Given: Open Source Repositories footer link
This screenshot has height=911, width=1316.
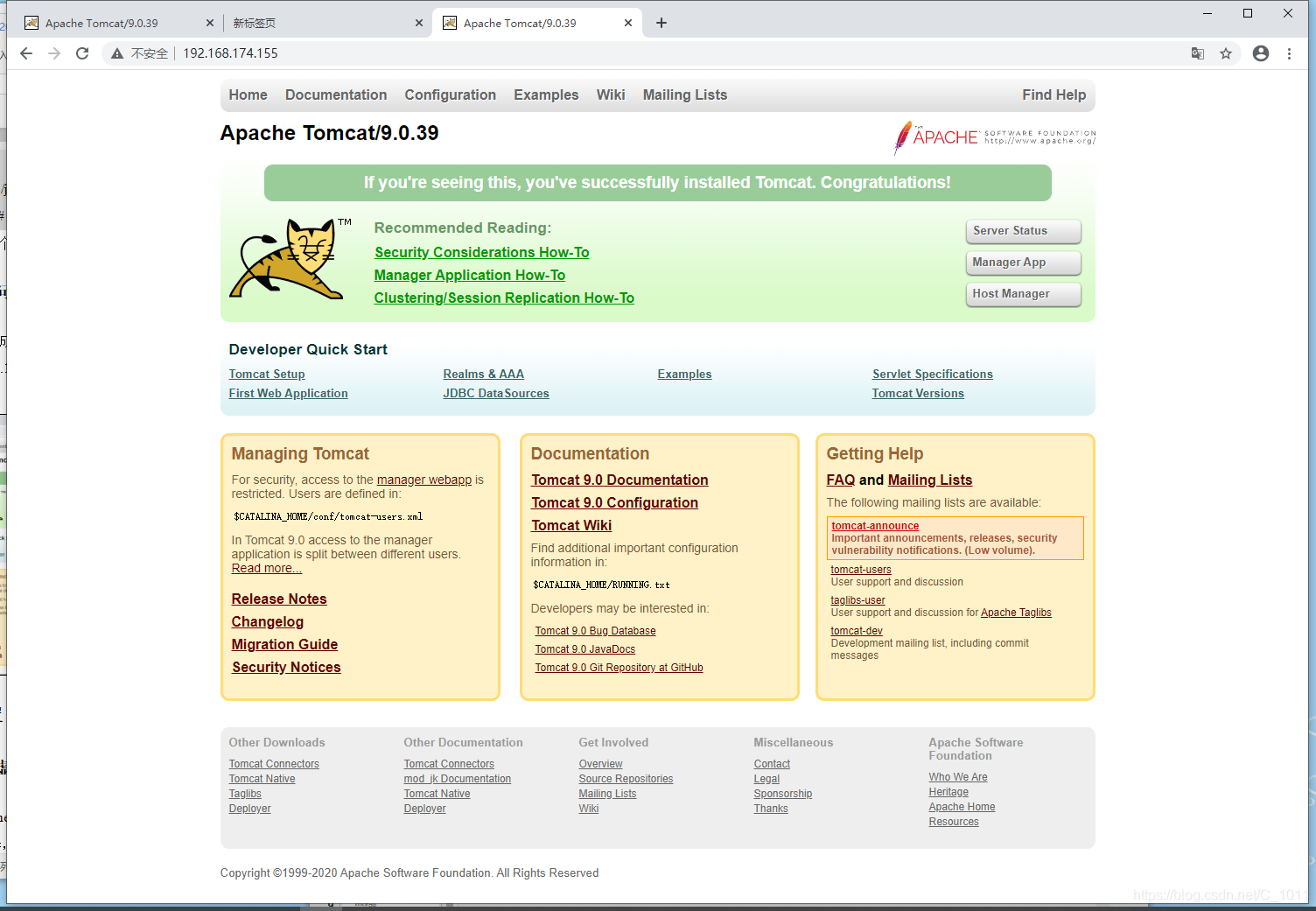Looking at the screenshot, I should (x=626, y=779).
